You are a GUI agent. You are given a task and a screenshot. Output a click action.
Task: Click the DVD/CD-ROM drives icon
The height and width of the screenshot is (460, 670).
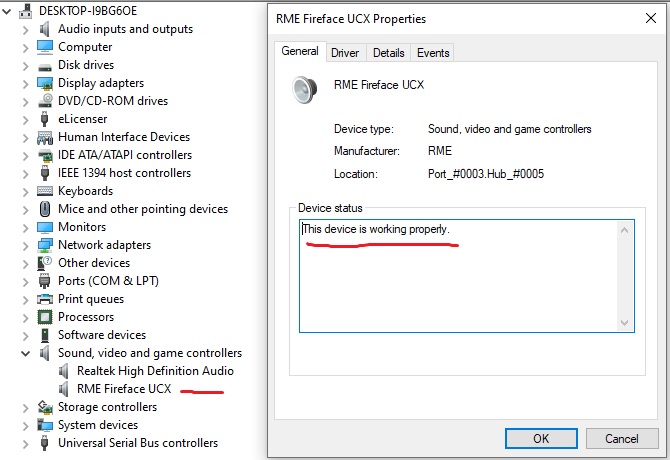pyautogui.click(x=45, y=101)
